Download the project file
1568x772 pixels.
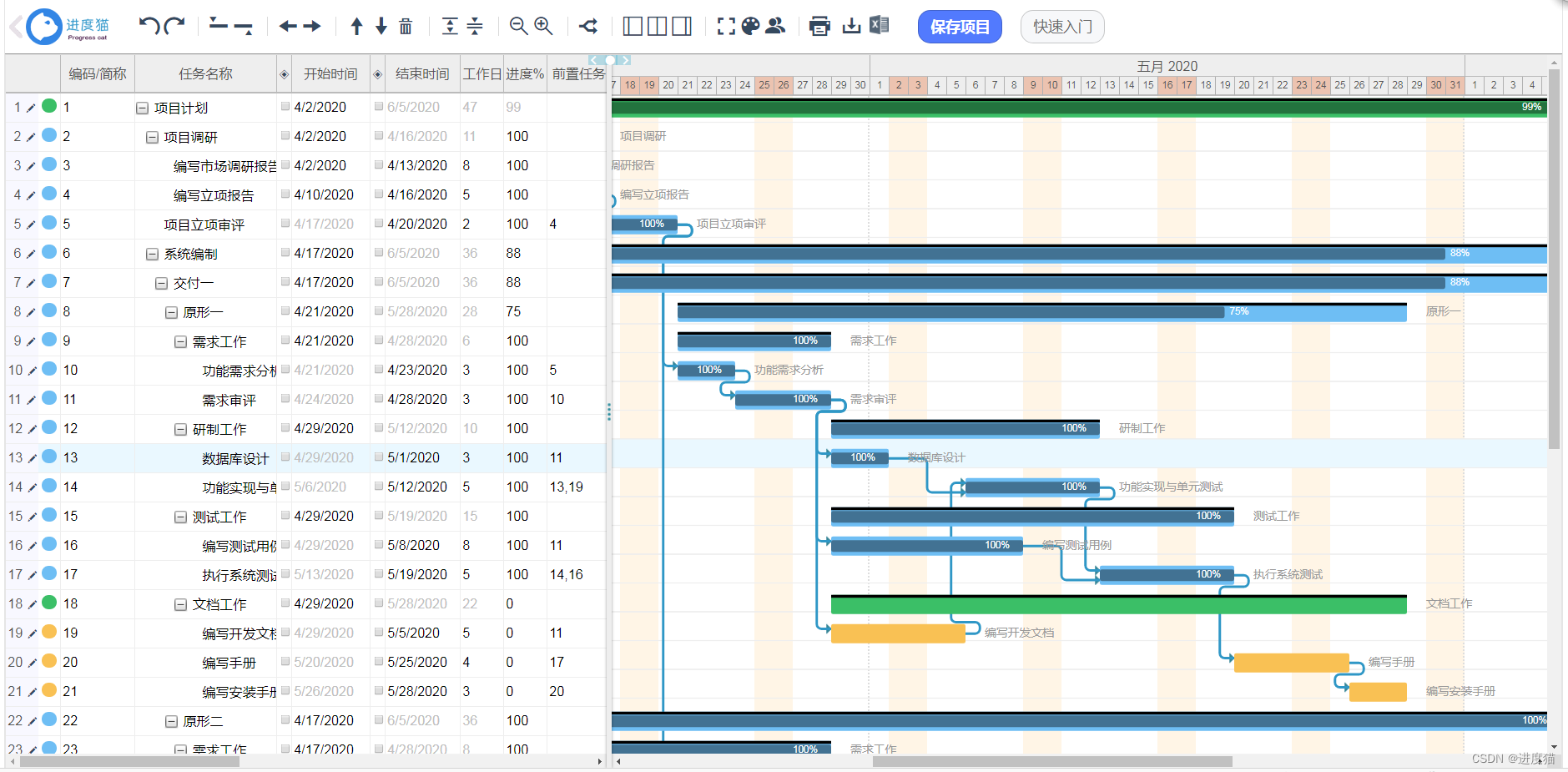[x=851, y=27]
